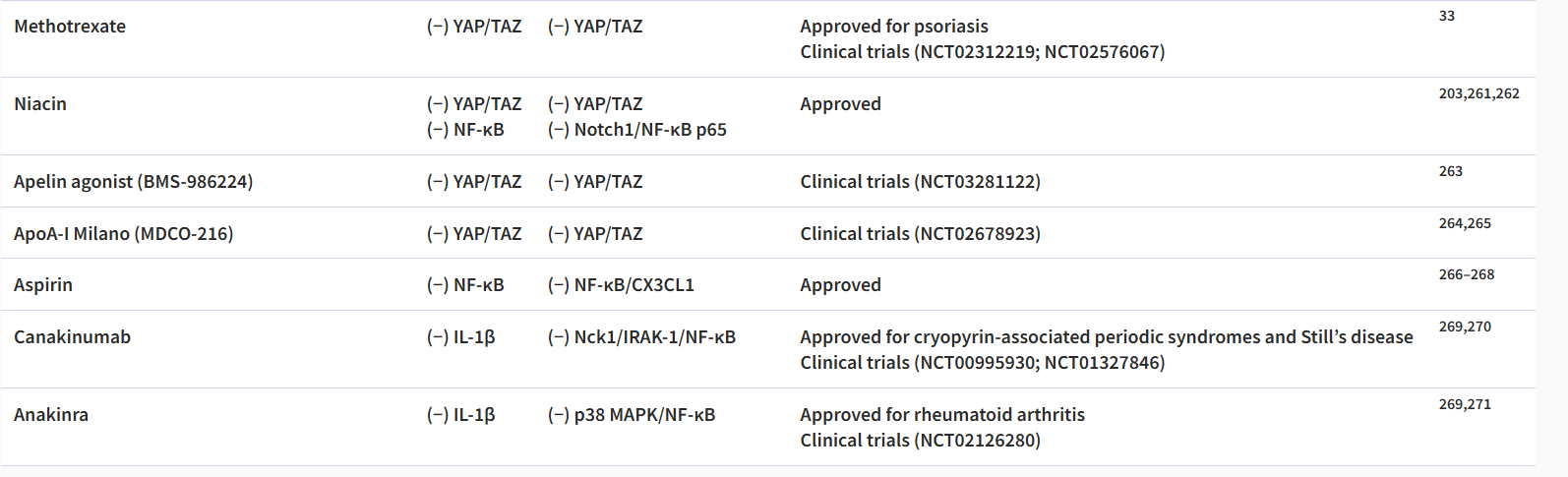Open the NCT03281122 clinical trial
1568x477 pixels.
coord(977,182)
